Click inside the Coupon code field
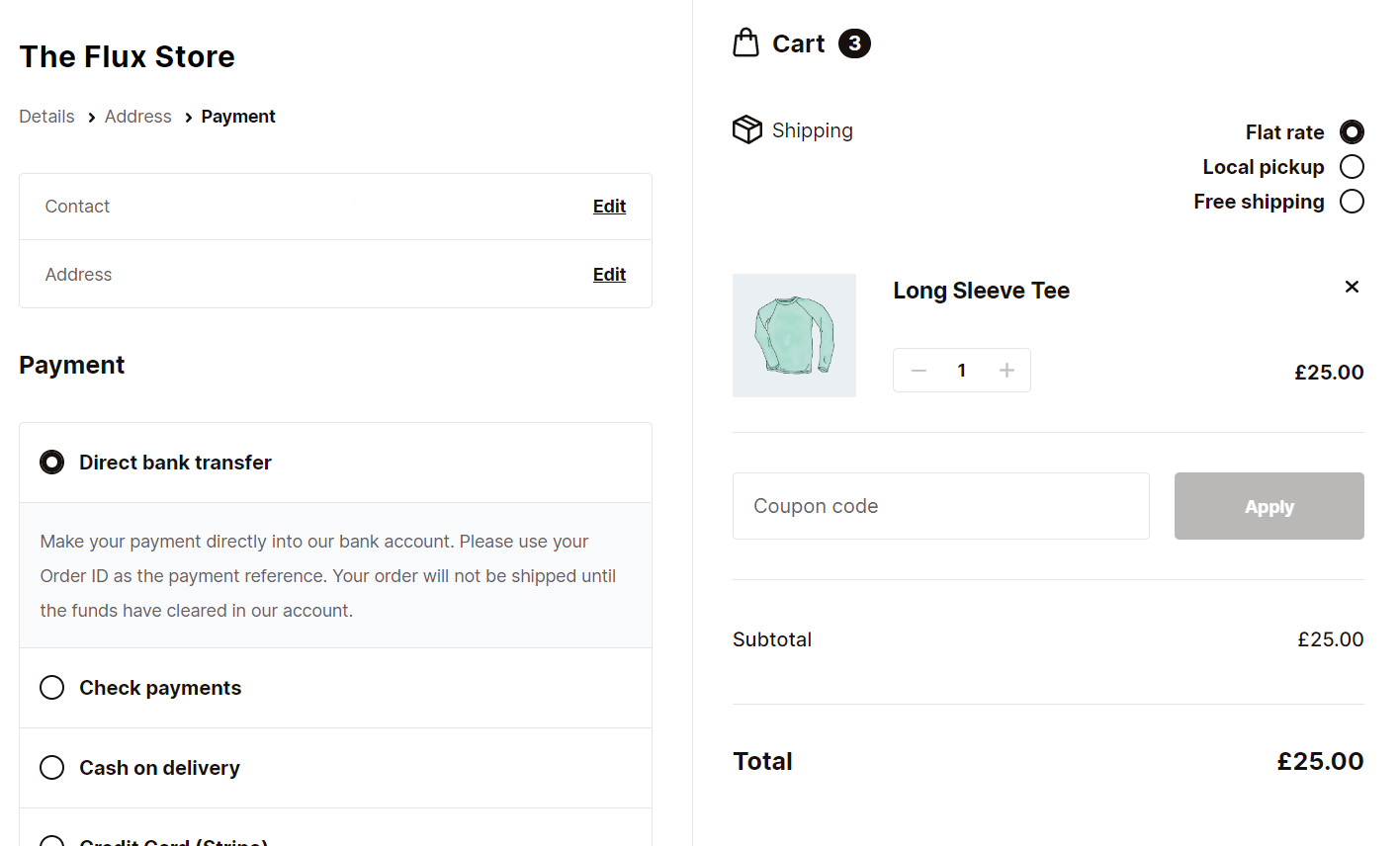The width and height of the screenshot is (1400, 846). [940, 505]
